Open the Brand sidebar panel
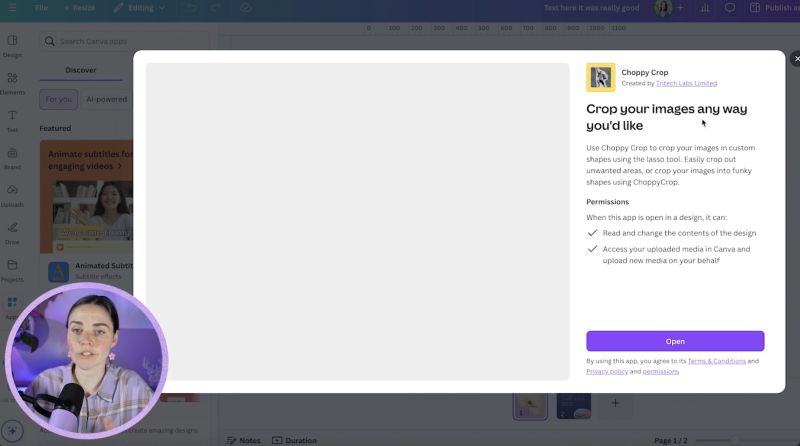The image size is (800, 446). (x=12, y=158)
